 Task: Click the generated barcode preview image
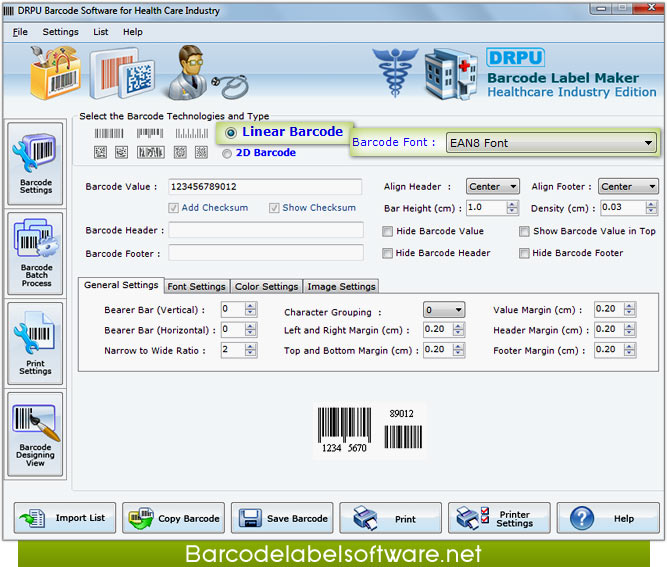click(x=370, y=431)
